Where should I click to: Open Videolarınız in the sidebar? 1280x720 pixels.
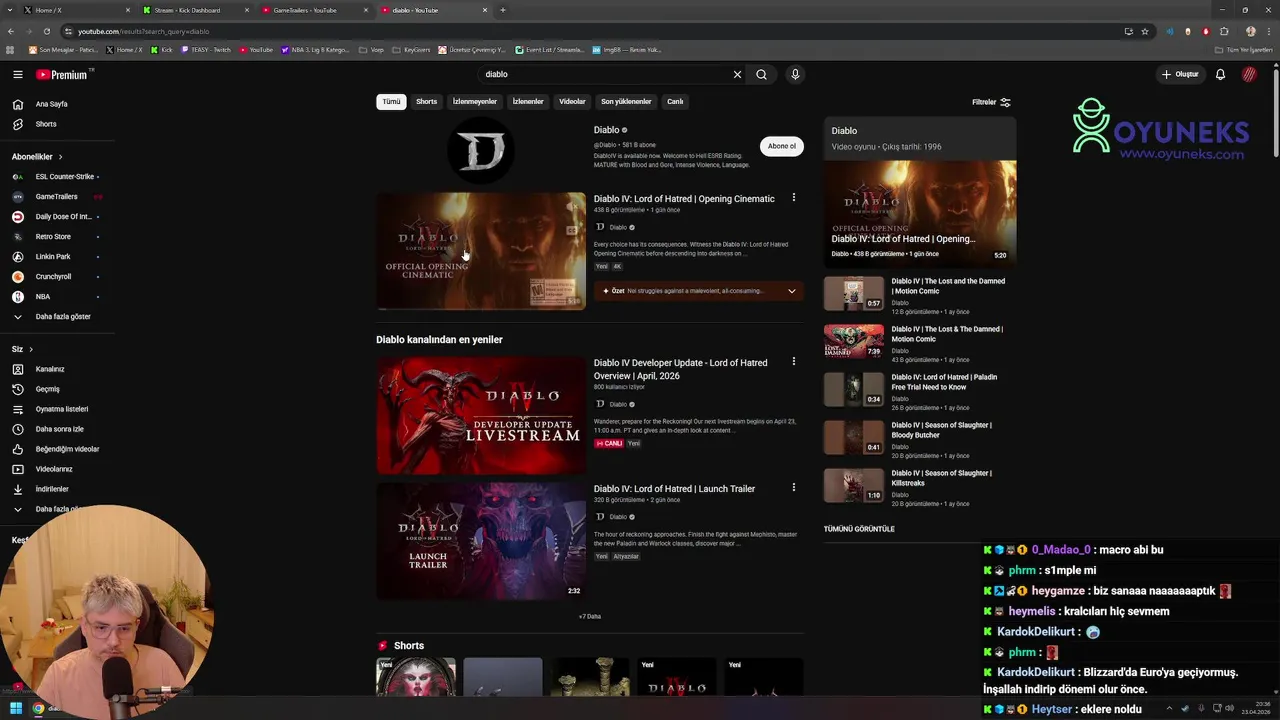tap(54, 469)
